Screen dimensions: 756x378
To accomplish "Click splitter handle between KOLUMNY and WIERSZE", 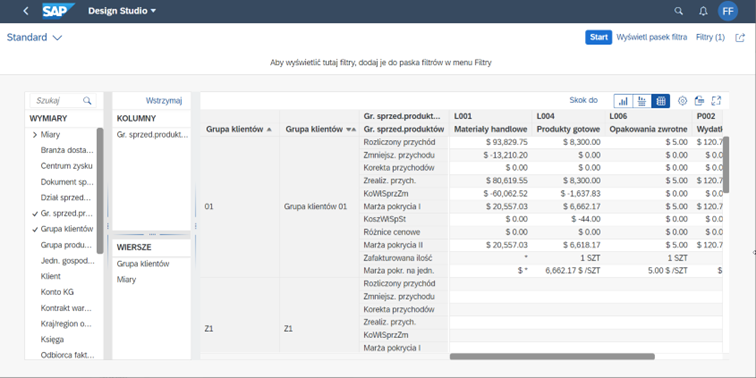I will click(x=152, y=234).
